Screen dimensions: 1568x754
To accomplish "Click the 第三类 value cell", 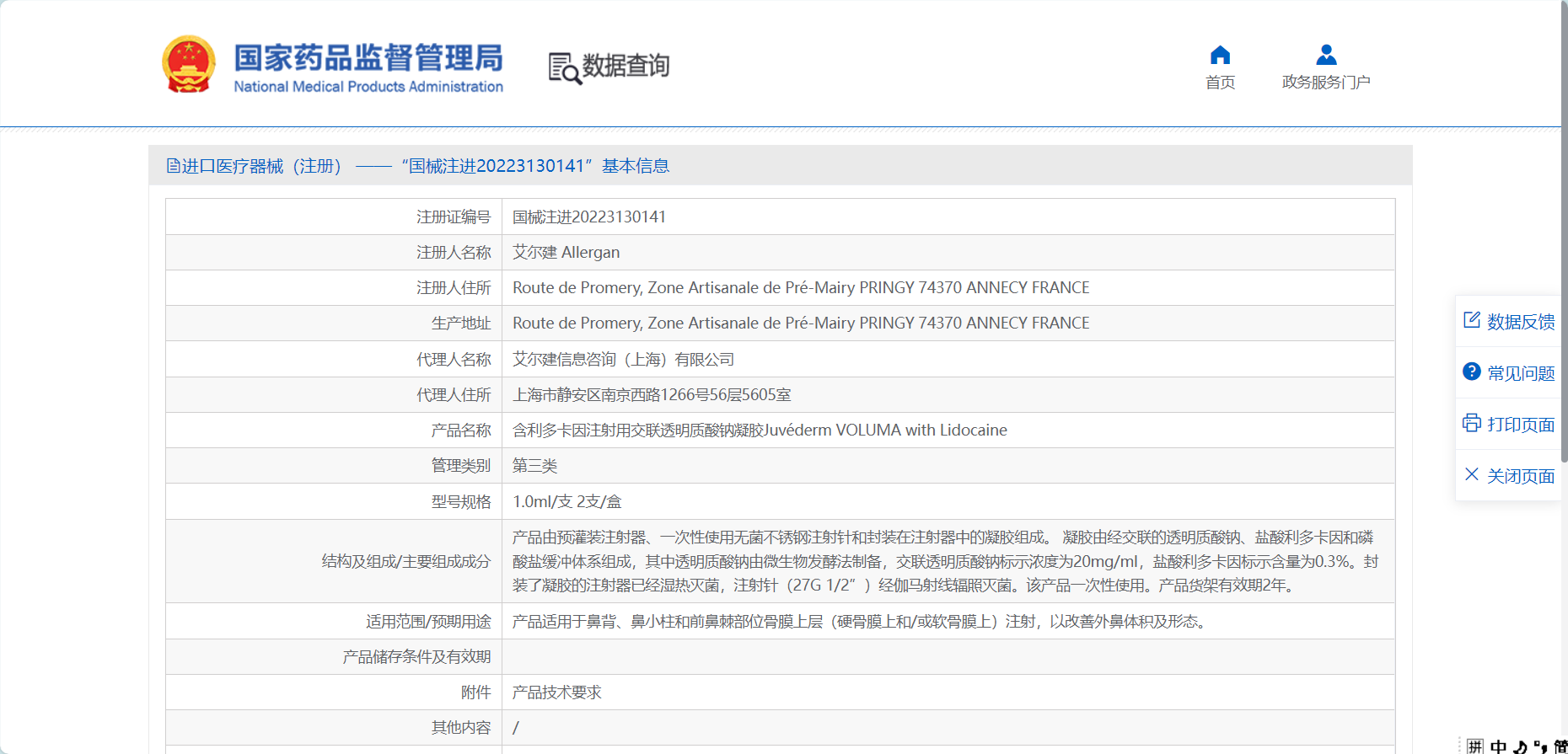I will click(948, 465).
